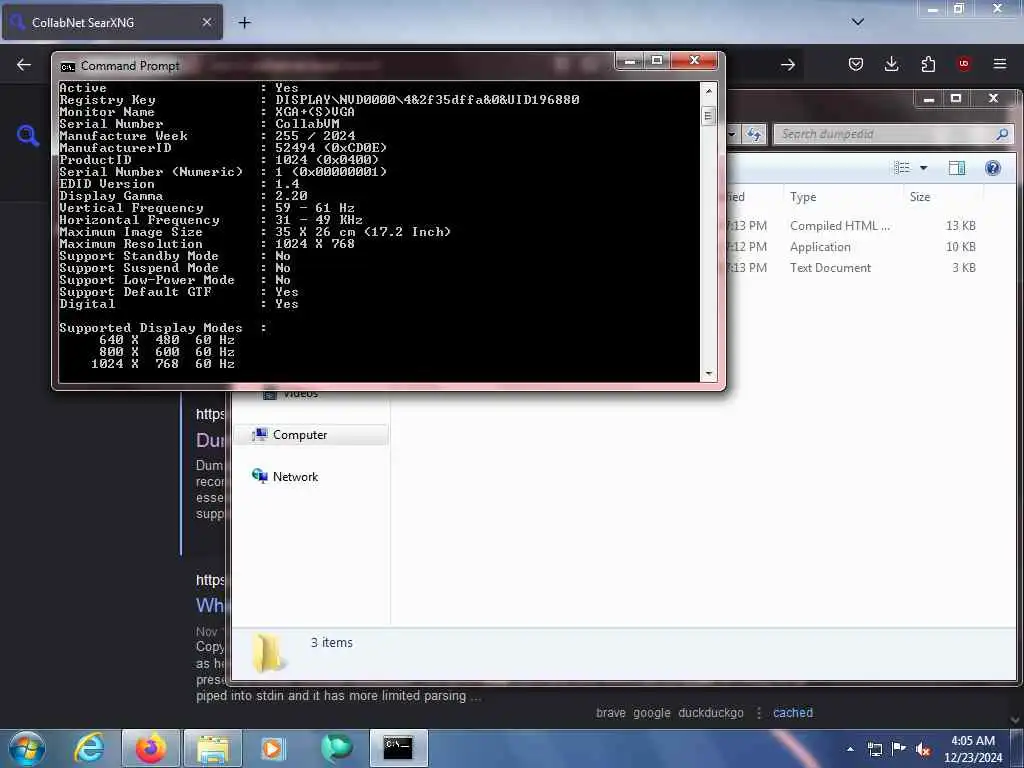The height and width of the screenshot is (768, 1024).
Task: Open the duckduckgo search engine link
Action: tap(711, 712)
